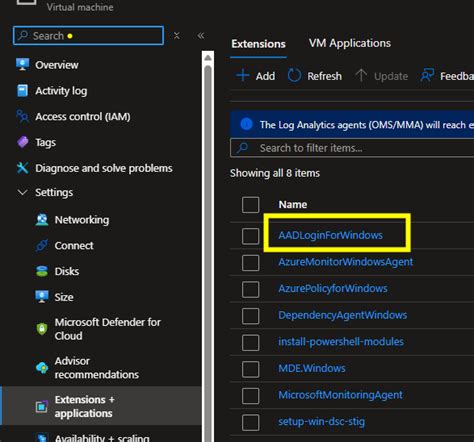Collapse the sidebar with double-chevron

coord(201,35)
